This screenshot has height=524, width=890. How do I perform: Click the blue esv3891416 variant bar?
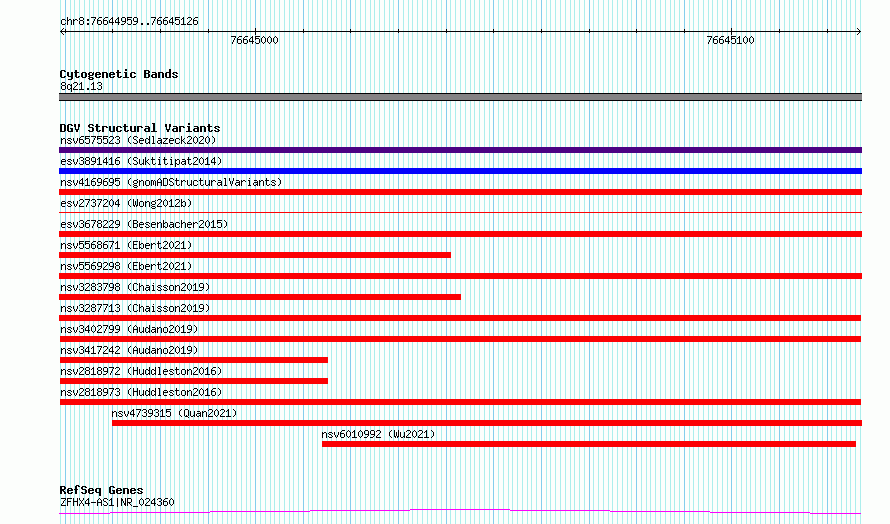click(460, 171)
